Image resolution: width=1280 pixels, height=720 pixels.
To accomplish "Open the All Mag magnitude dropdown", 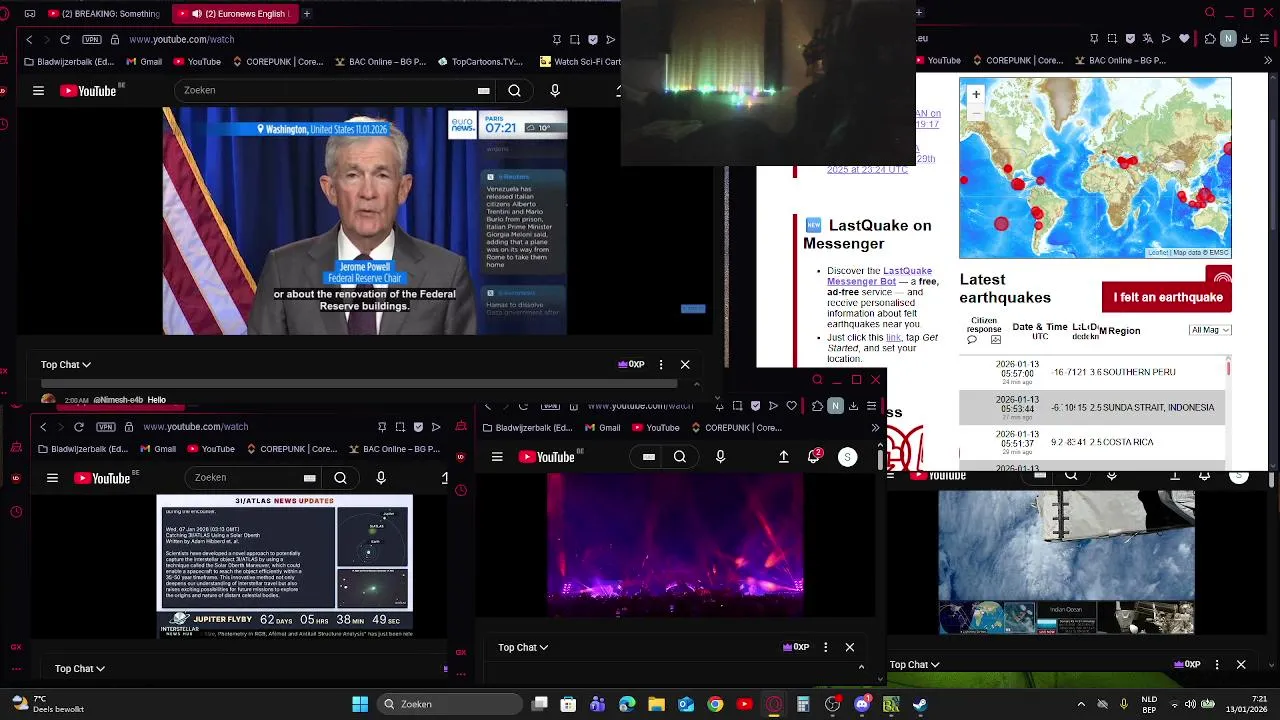I will [x=1210, y=330].
